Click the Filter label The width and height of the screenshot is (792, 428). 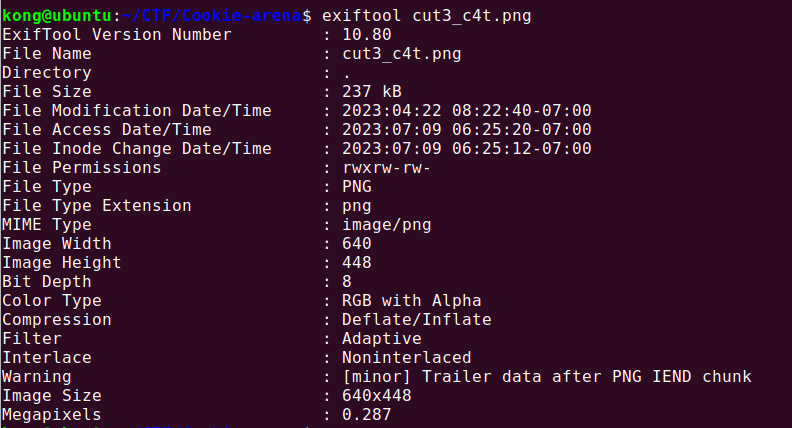tap(32, 339)
